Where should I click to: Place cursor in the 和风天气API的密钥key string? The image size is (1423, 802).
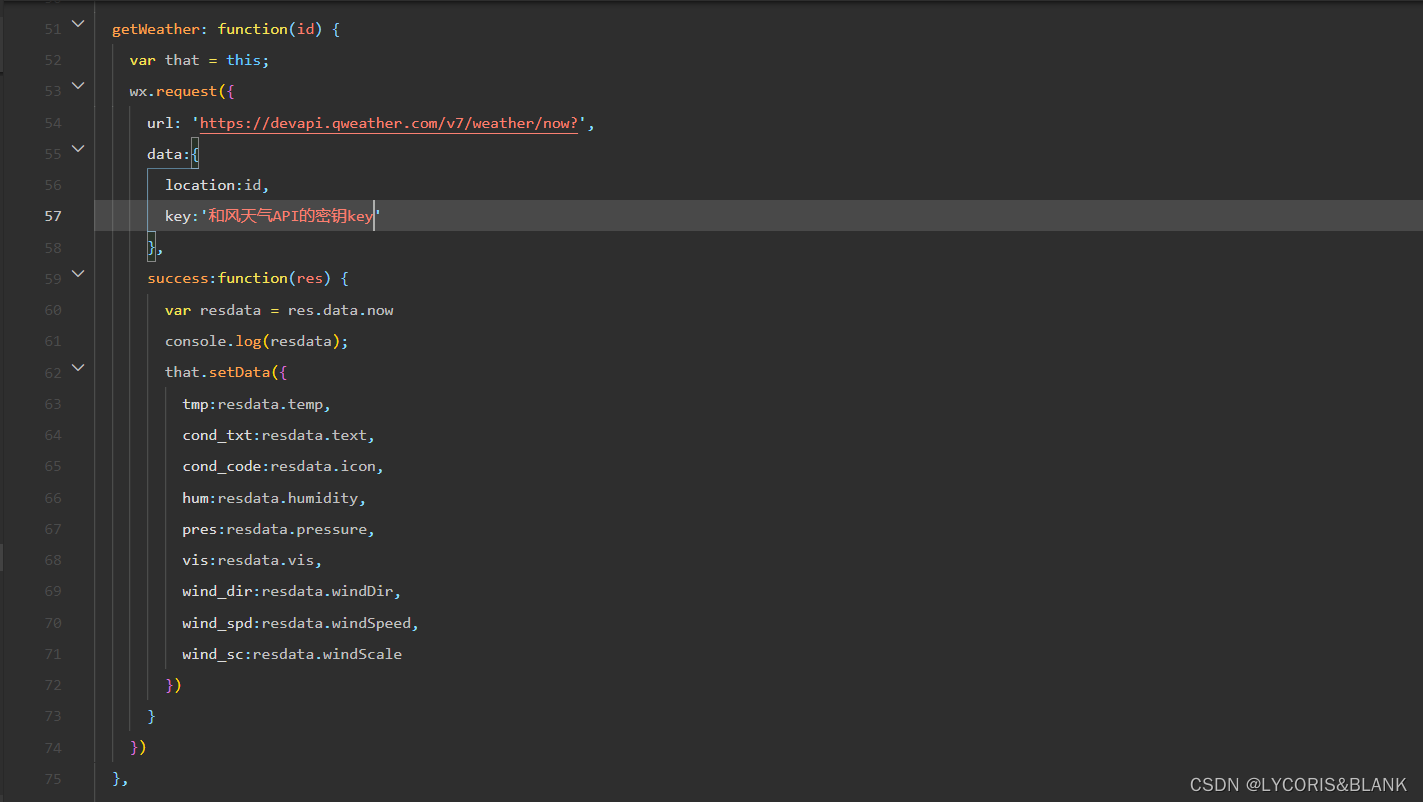tap(290, 216)
